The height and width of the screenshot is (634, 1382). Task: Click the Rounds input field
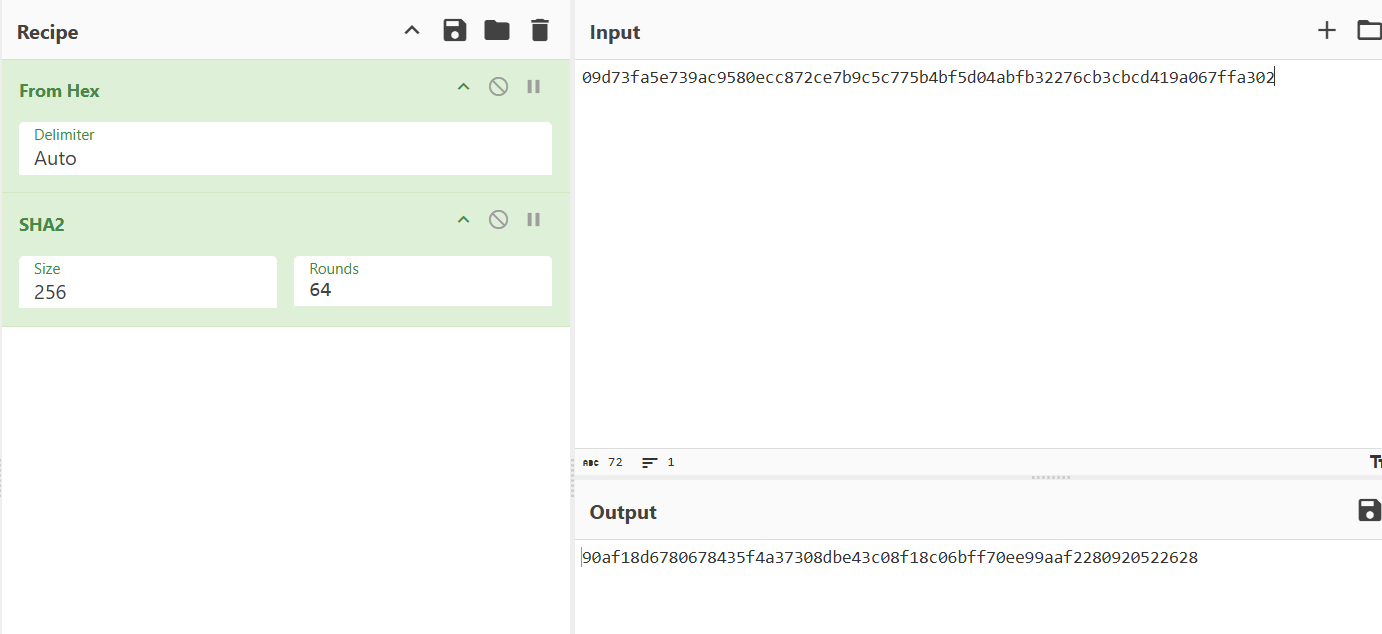tap(422, 290)
